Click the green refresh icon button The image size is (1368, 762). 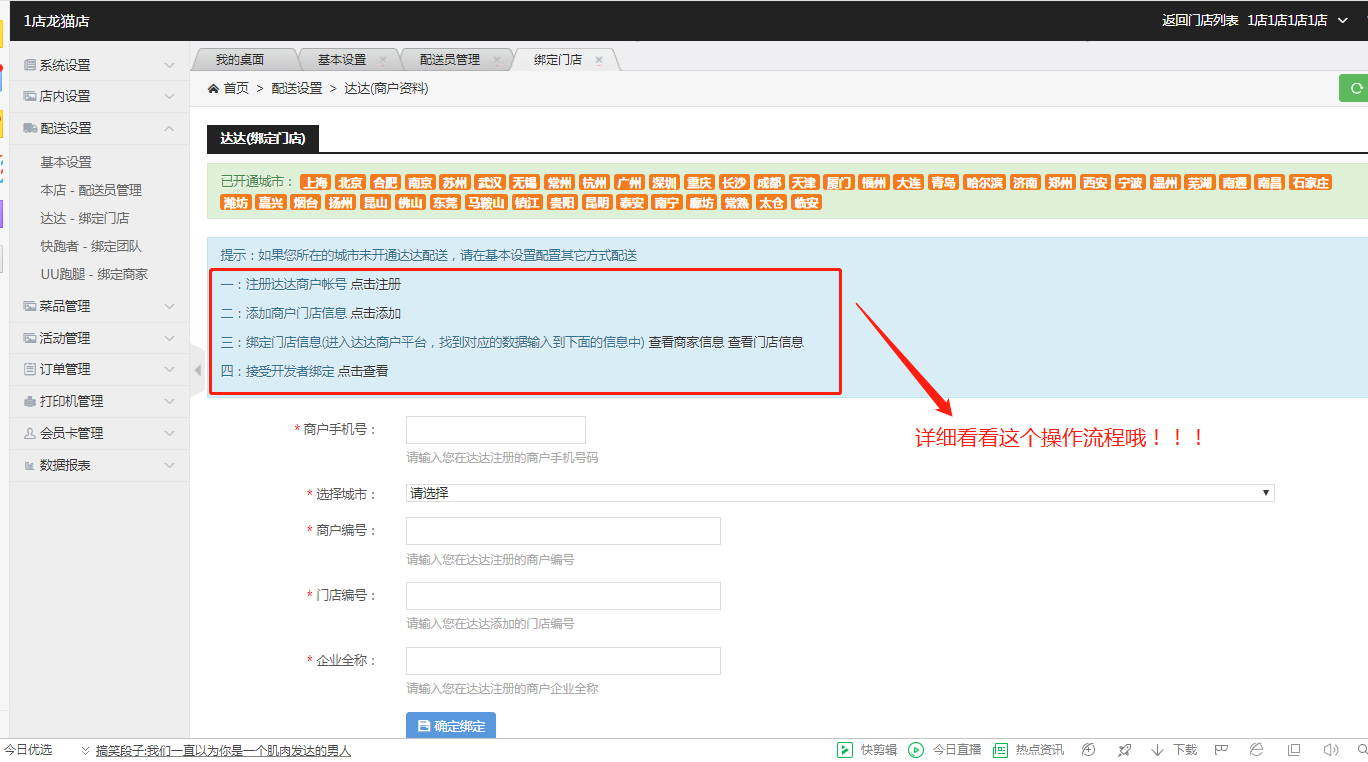(1356, 88)
